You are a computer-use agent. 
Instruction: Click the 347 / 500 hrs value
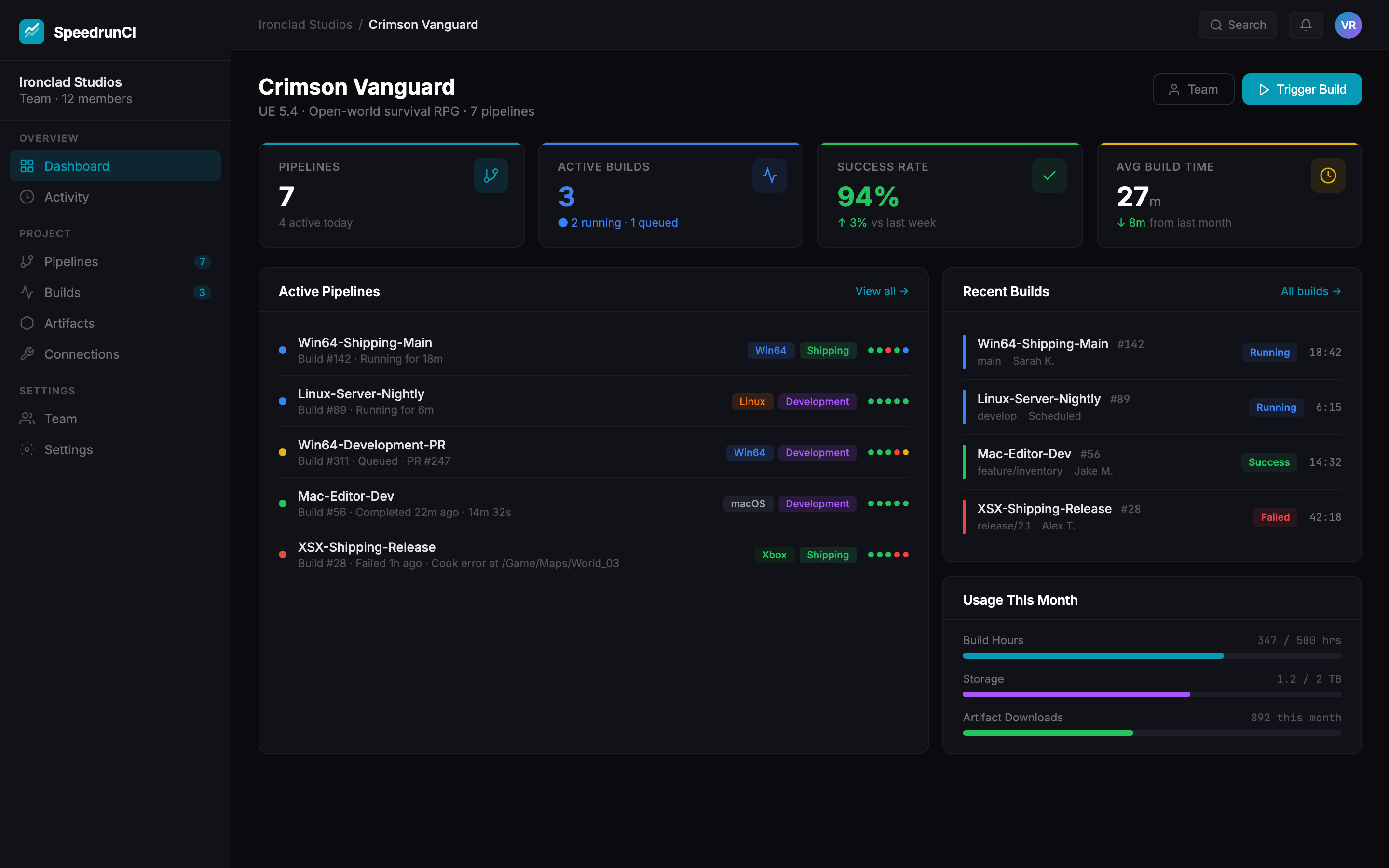click(1299, 640)
